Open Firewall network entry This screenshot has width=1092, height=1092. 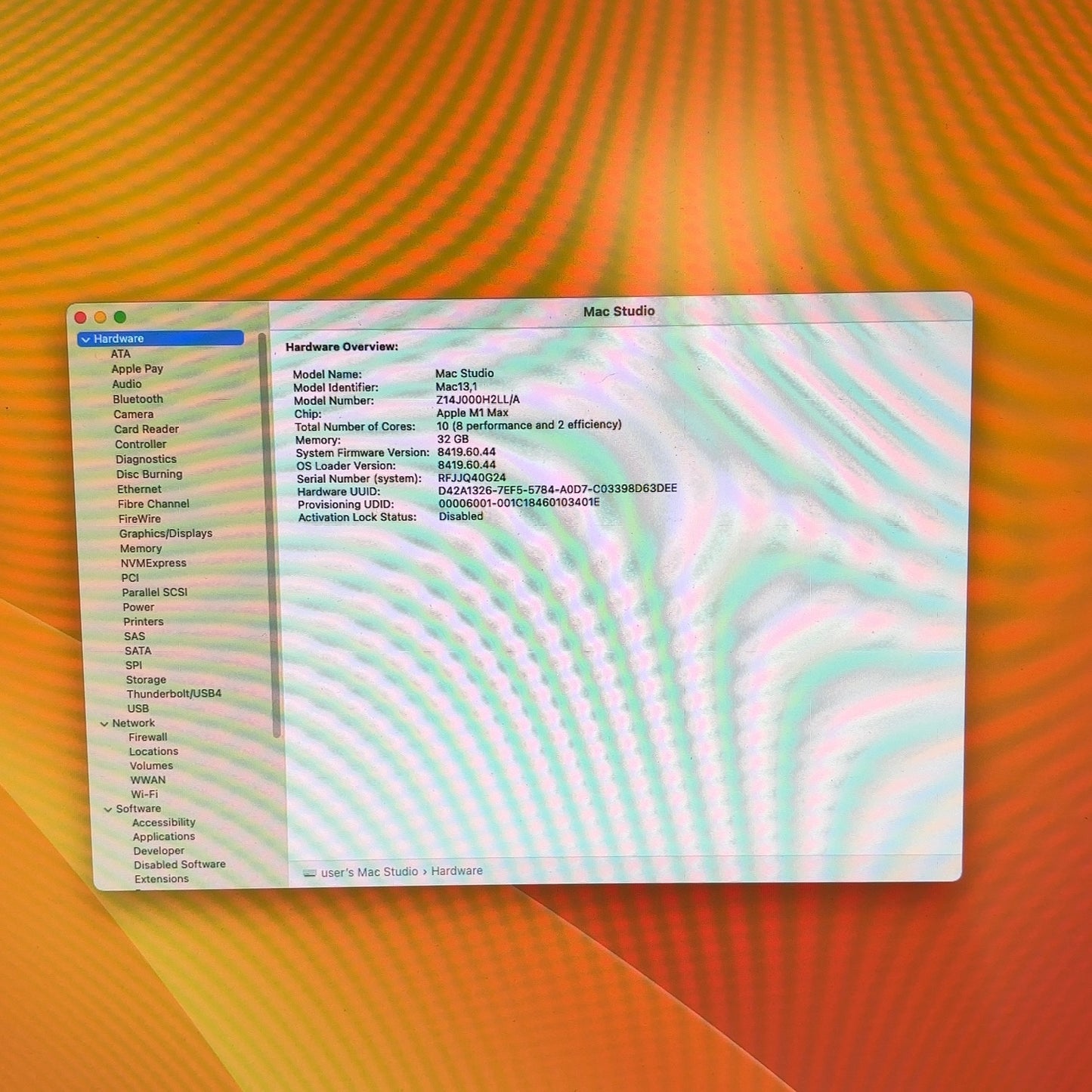tap(148, 738)
